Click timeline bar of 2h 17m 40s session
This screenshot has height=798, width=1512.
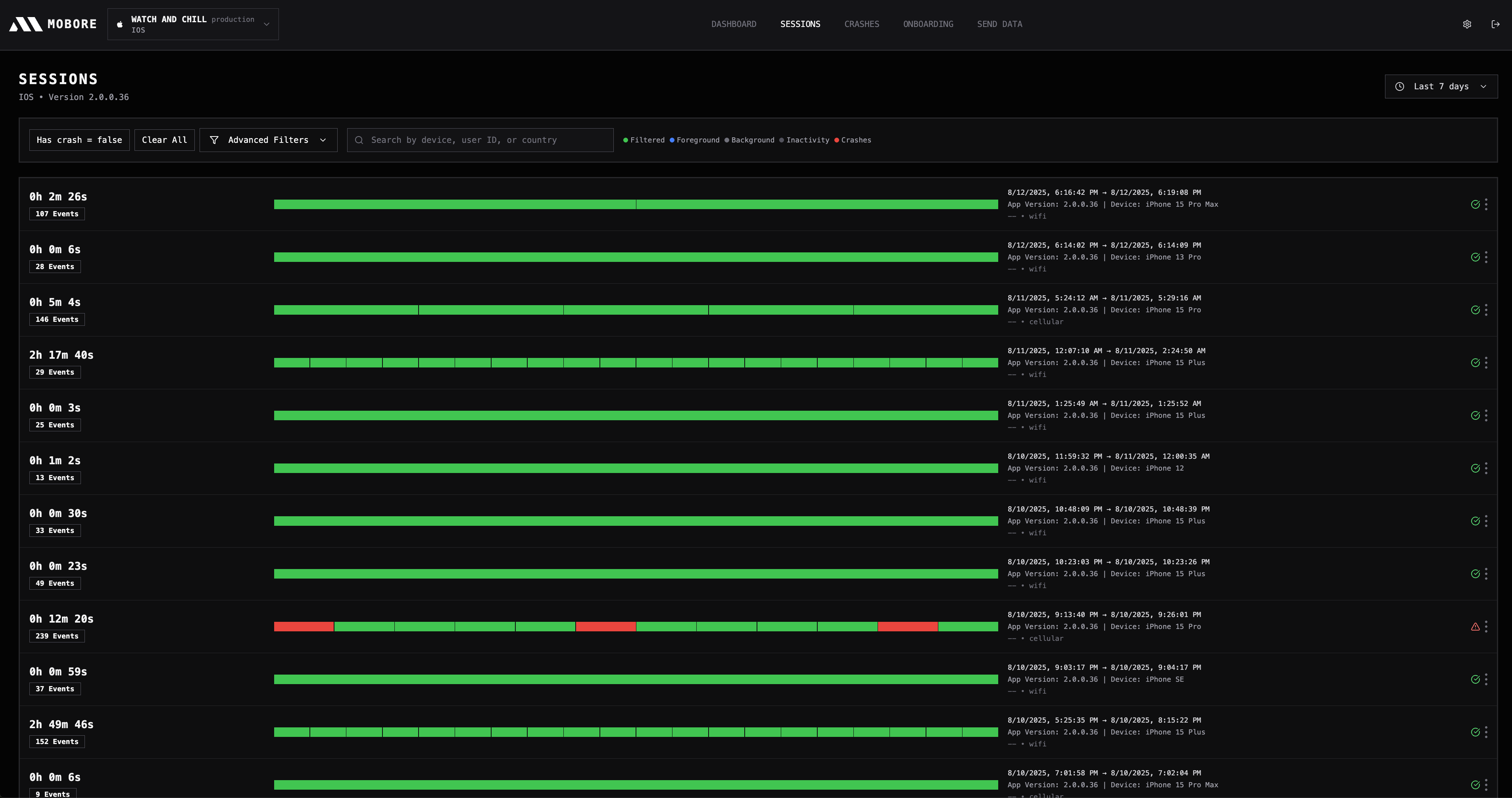pos(636,363)
